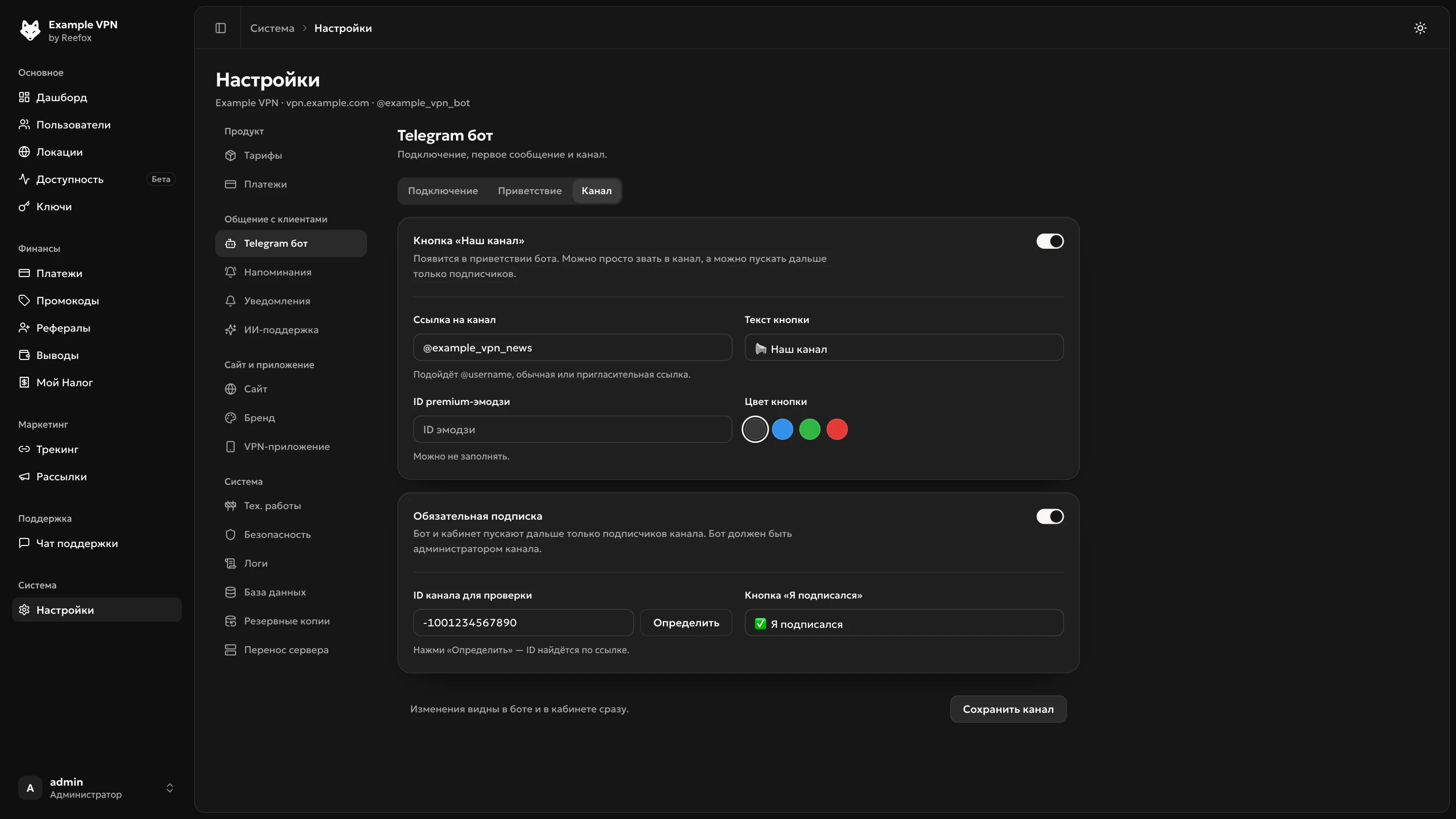The height and width of the screenshot is (819, 1456).
Task: Focus the ID premium-эмодзи input
Action: tap(573, 429)
